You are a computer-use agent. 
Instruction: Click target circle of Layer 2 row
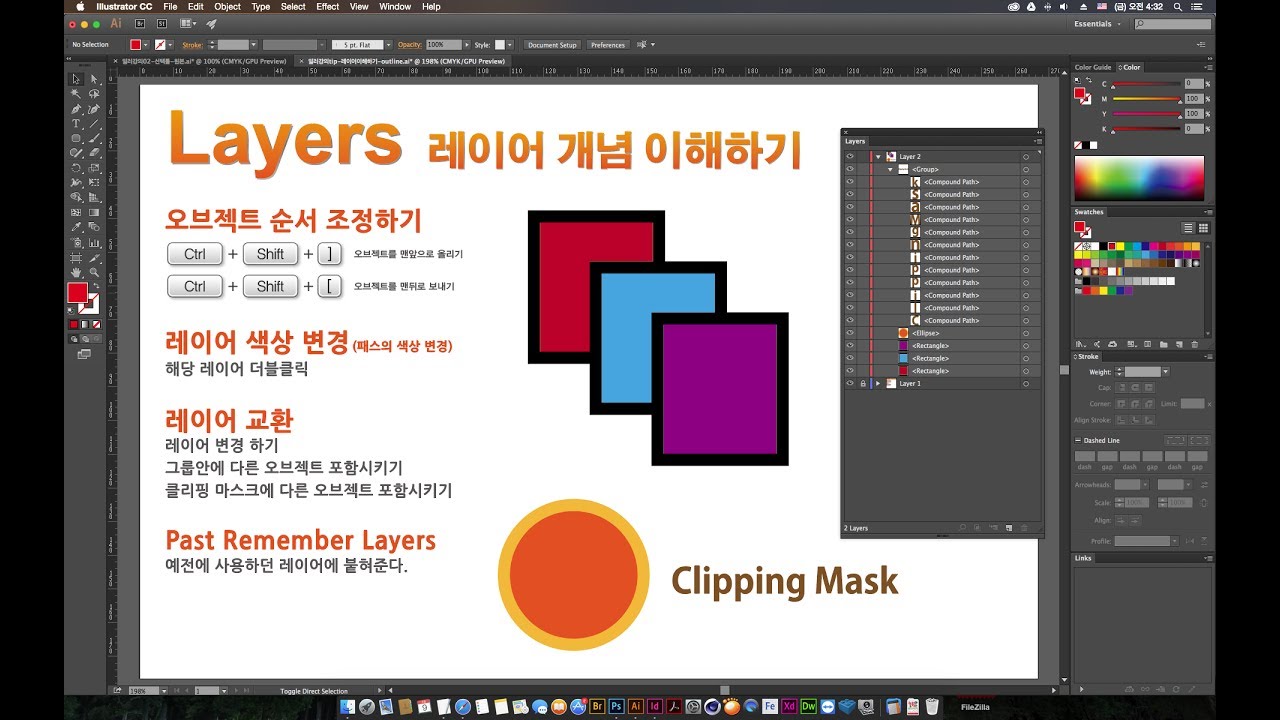[1026, 157]
